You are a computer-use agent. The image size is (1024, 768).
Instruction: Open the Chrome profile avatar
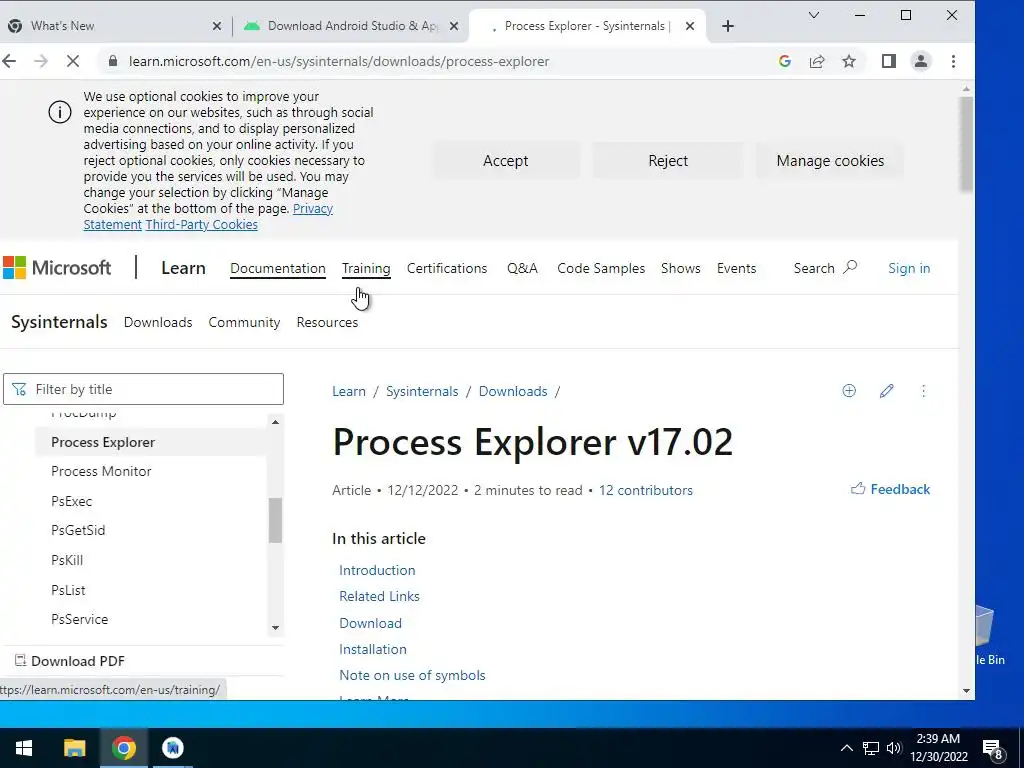click(x=921, y=61)
